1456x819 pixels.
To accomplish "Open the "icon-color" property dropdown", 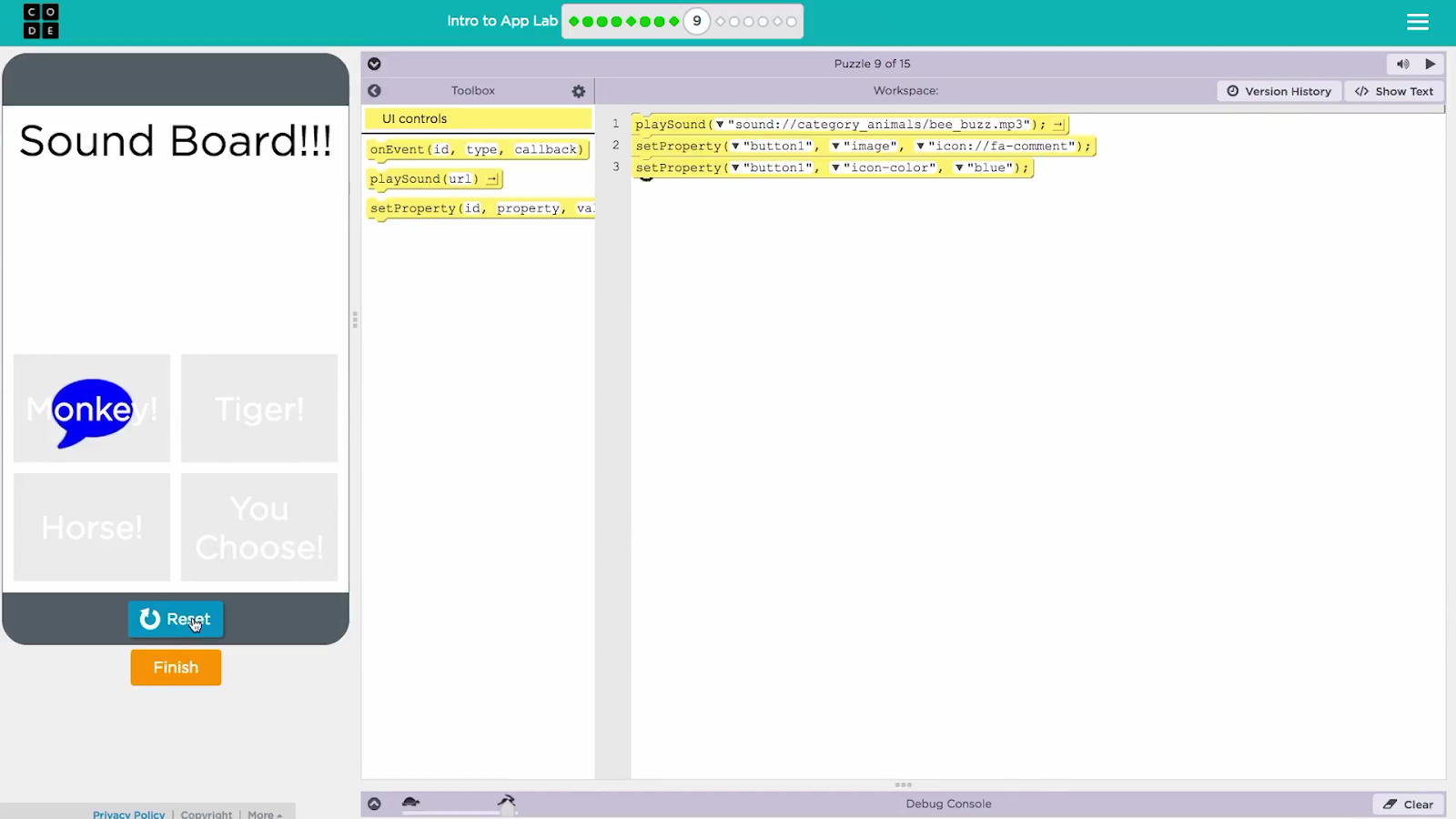I will [x=835, y=168].
